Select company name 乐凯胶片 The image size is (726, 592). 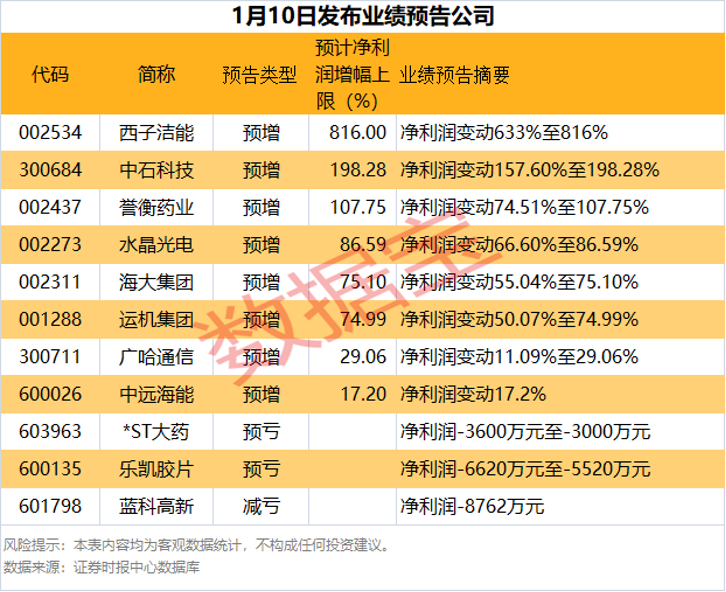[156, 470]
